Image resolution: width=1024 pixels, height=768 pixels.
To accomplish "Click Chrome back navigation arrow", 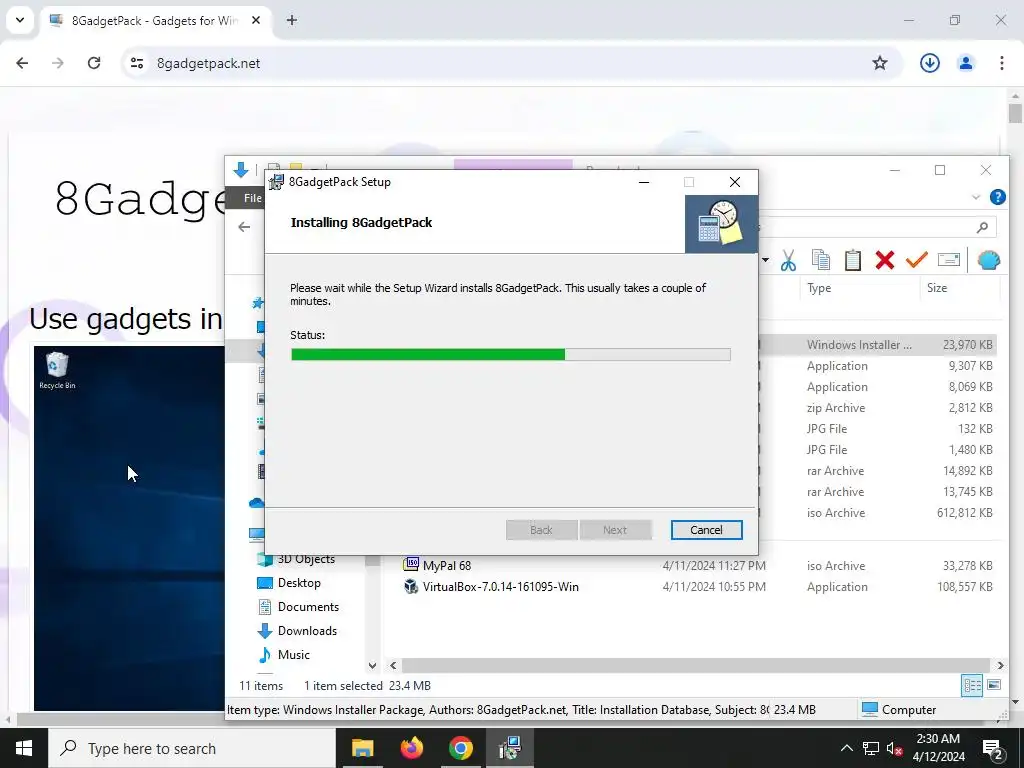I will tap(22, 63).
